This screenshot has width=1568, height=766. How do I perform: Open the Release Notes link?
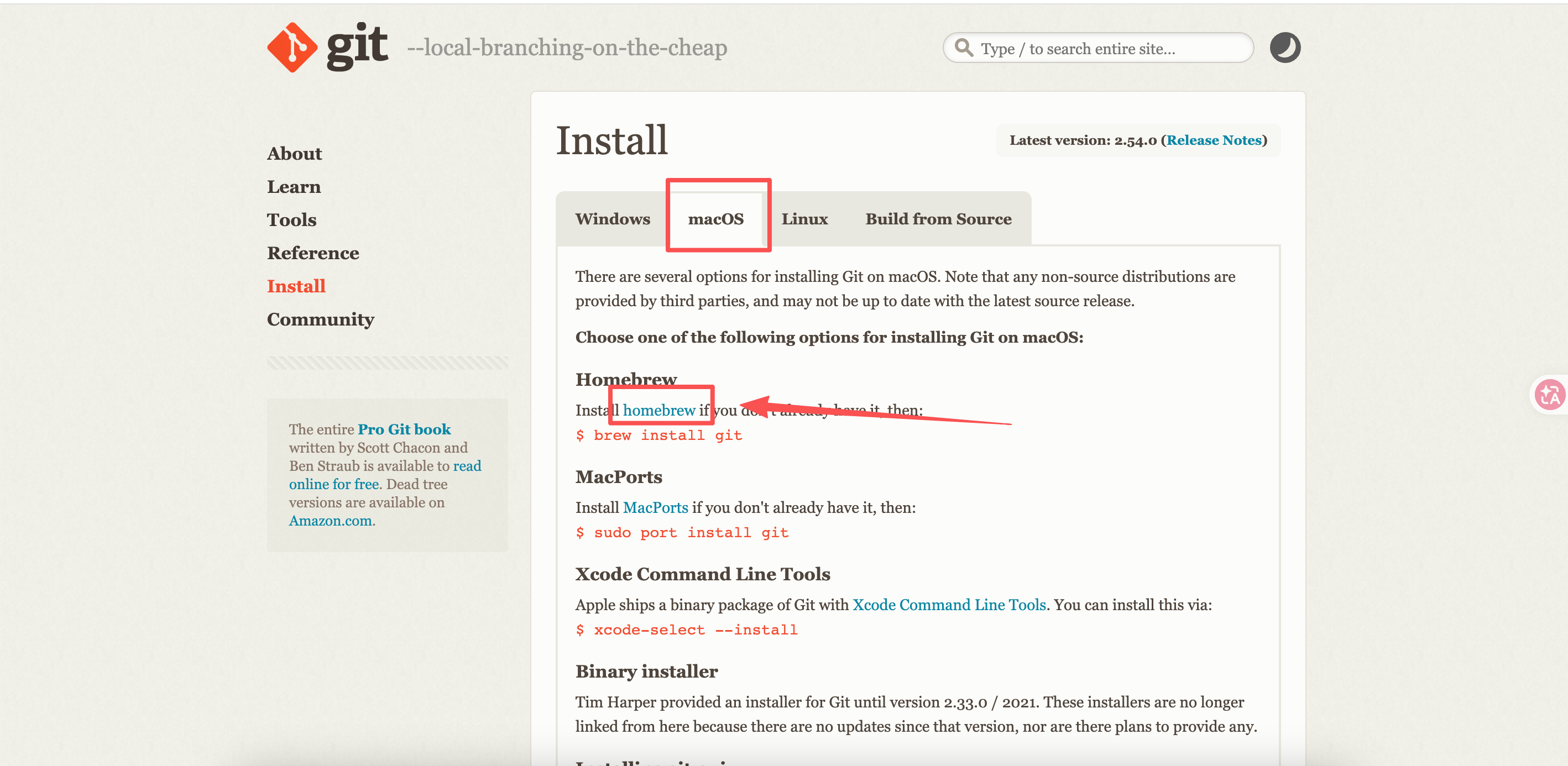coord(1214,140)
